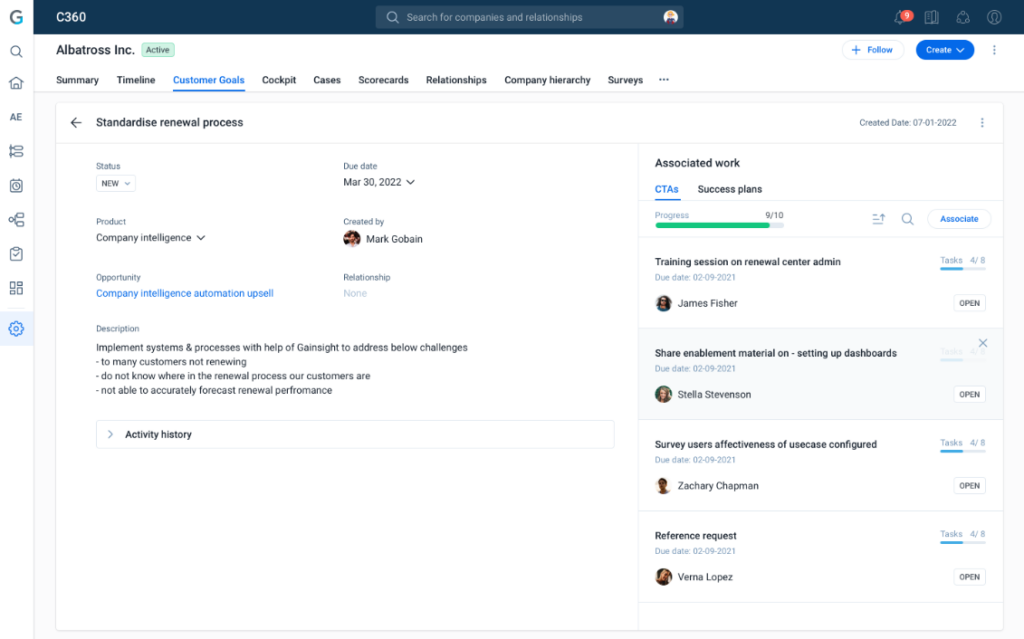Click the avatar inside the search bar
The image size is (1024, 639).
point(670,18)
